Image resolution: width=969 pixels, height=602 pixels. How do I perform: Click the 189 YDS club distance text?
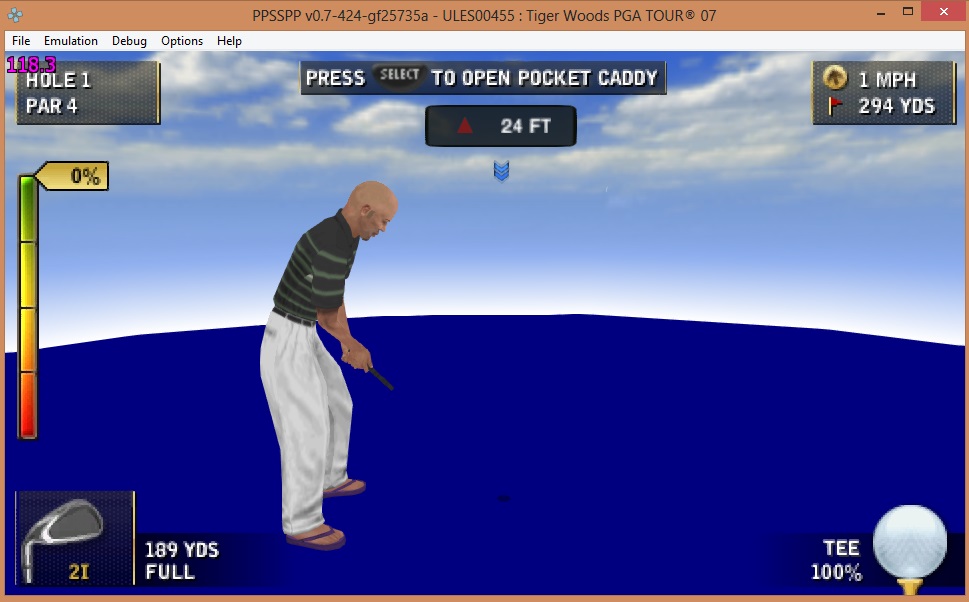pyautogui.click(x=182, y=550)
